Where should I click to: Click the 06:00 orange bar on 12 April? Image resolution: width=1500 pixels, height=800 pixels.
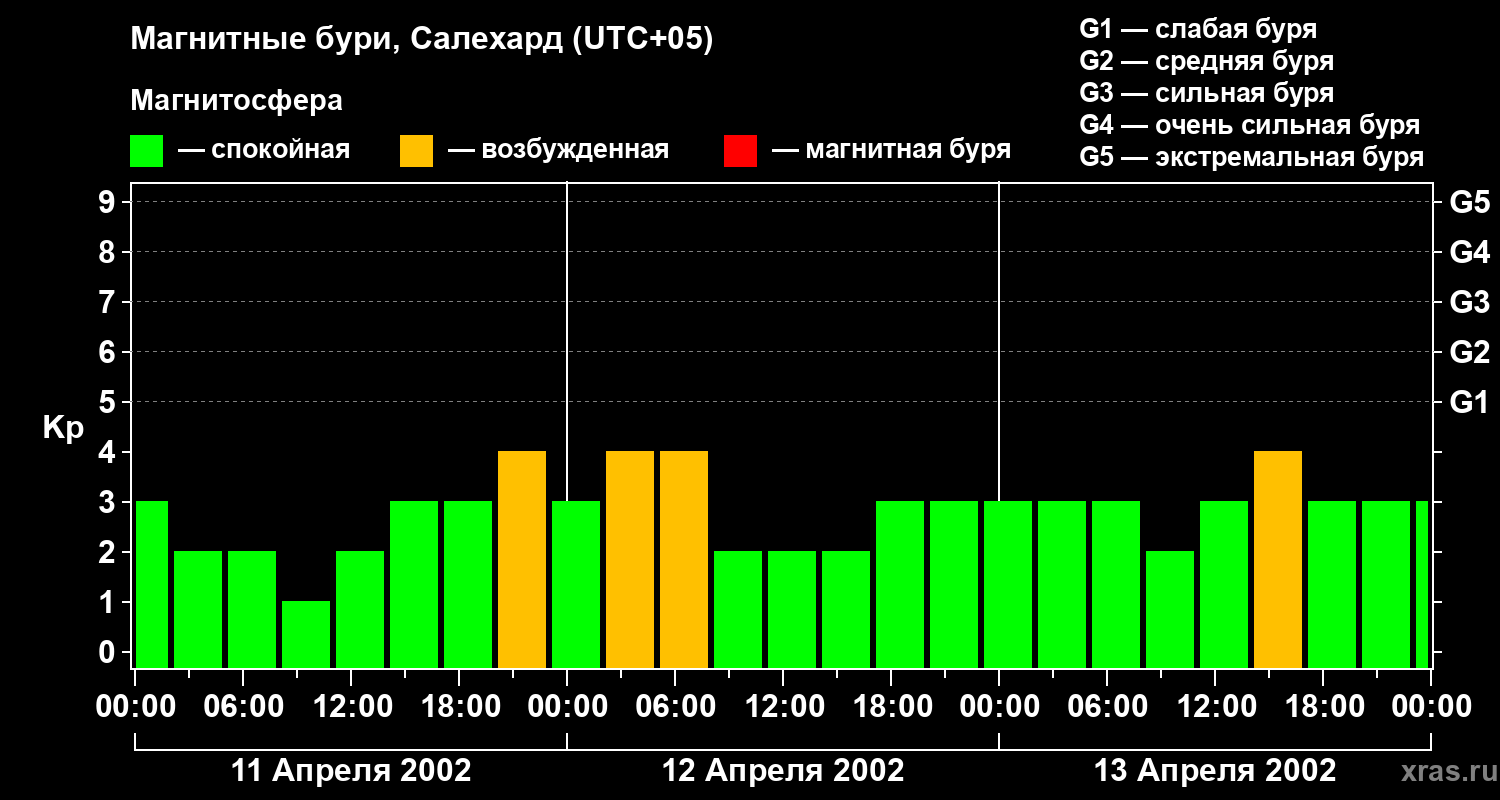[x=684, y=560]
